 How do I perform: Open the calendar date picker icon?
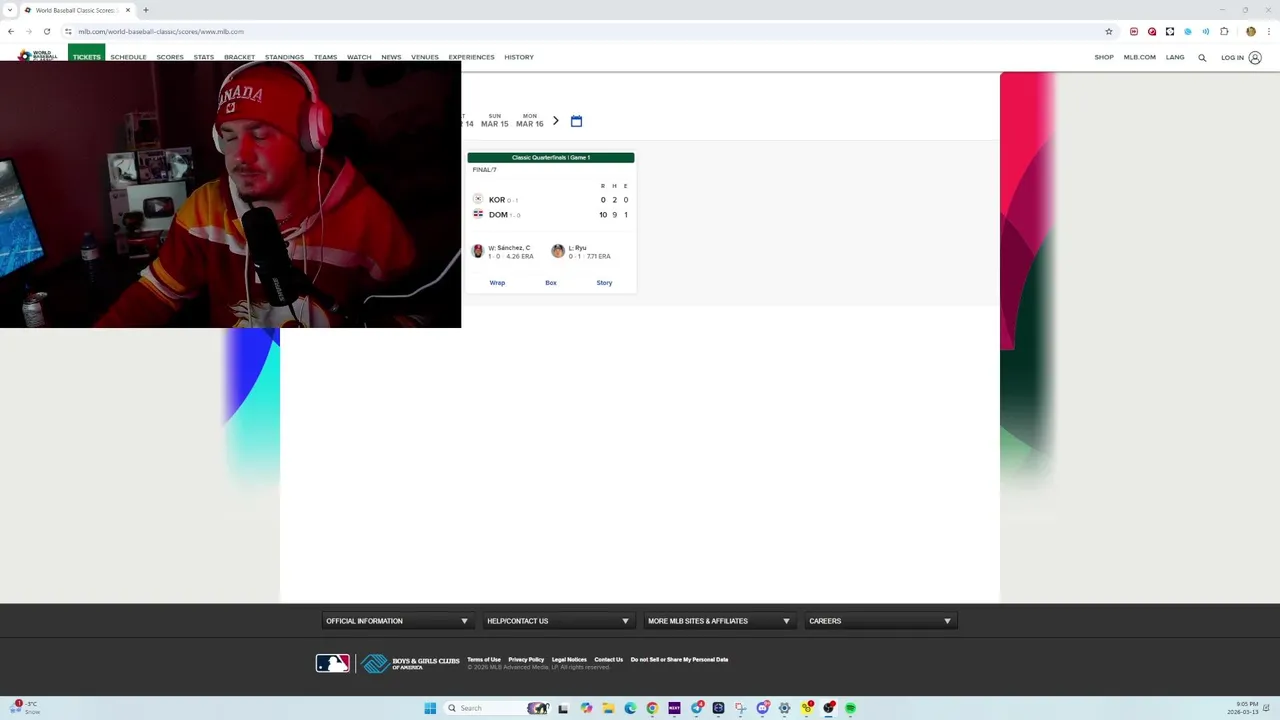(x=576, y=121)
